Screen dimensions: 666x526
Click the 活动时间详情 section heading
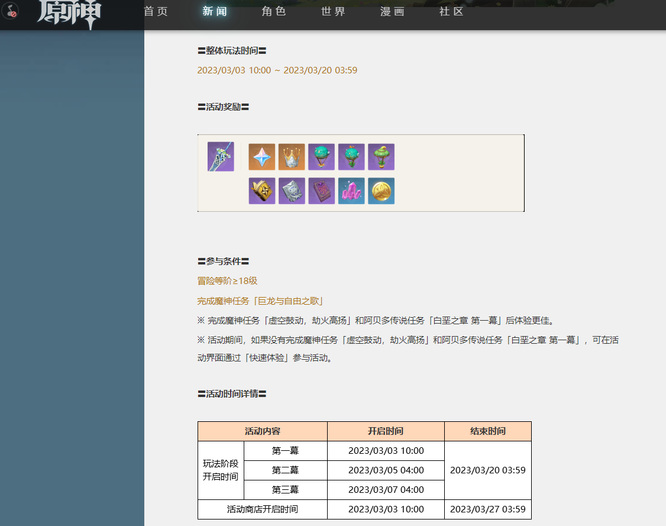click(232, 394)
